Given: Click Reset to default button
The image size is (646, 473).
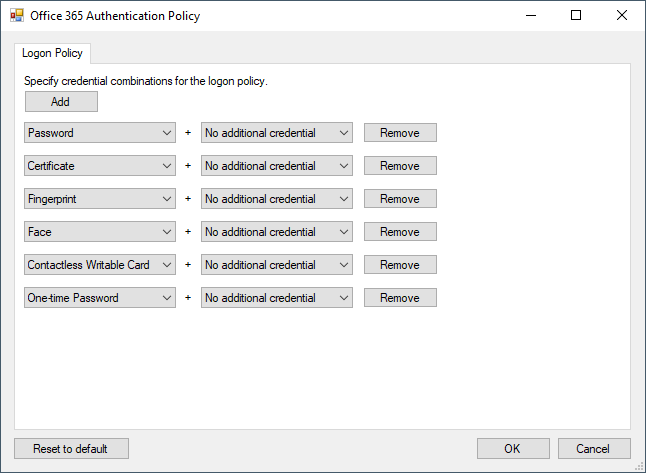Looking at the screenshot, I should (71, 448).
